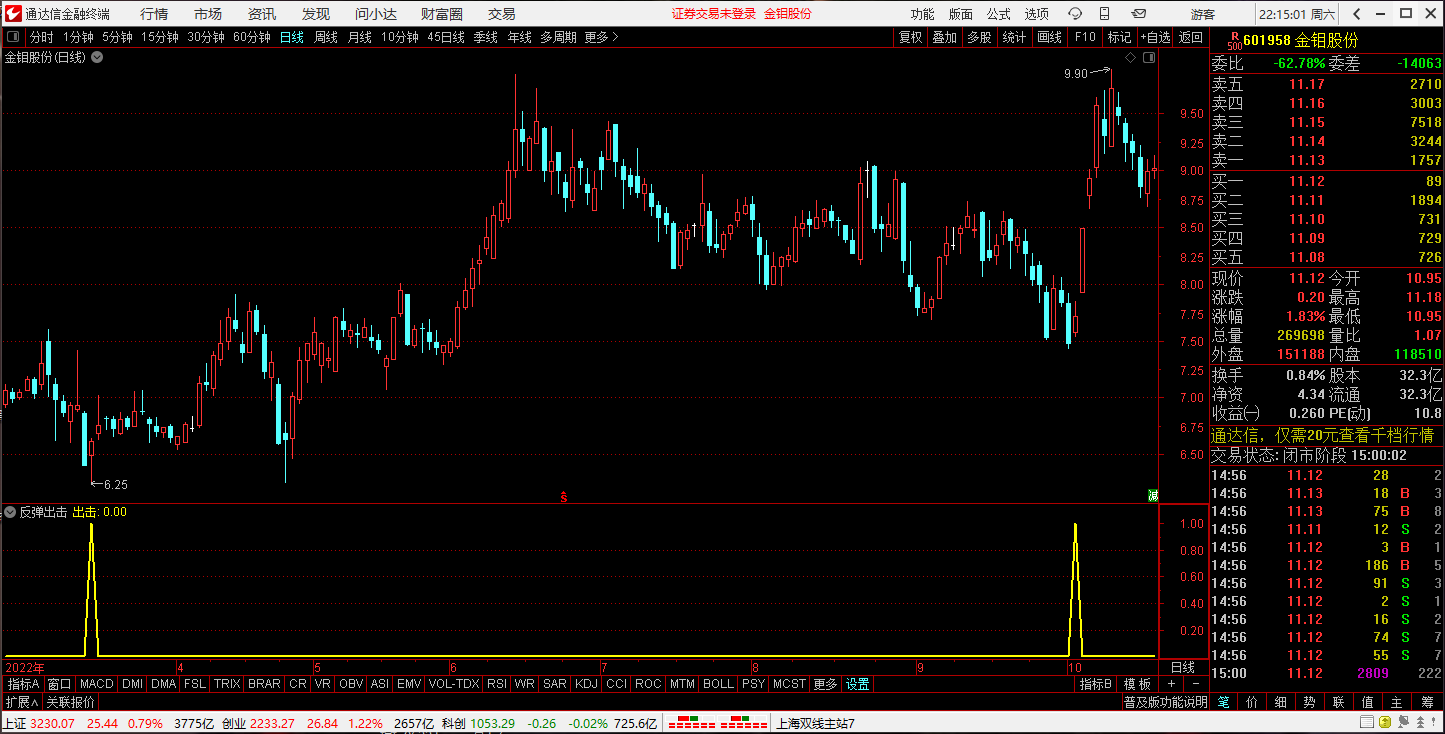The image size is (1445, 734).
Task: Add stock via +自选 button
Action: [x=1155, y=37]
